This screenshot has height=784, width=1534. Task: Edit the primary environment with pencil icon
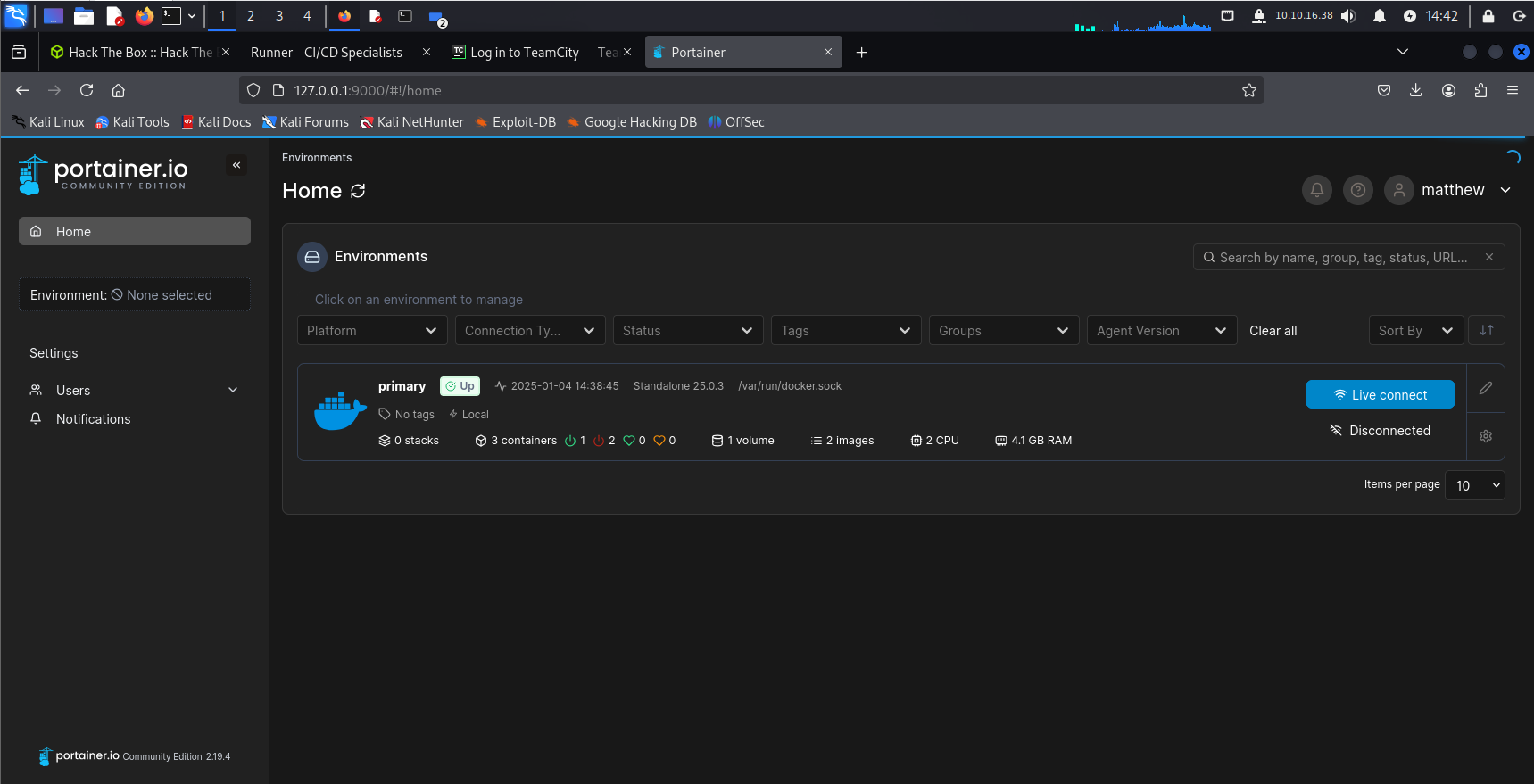click(x=1485, y=388)
